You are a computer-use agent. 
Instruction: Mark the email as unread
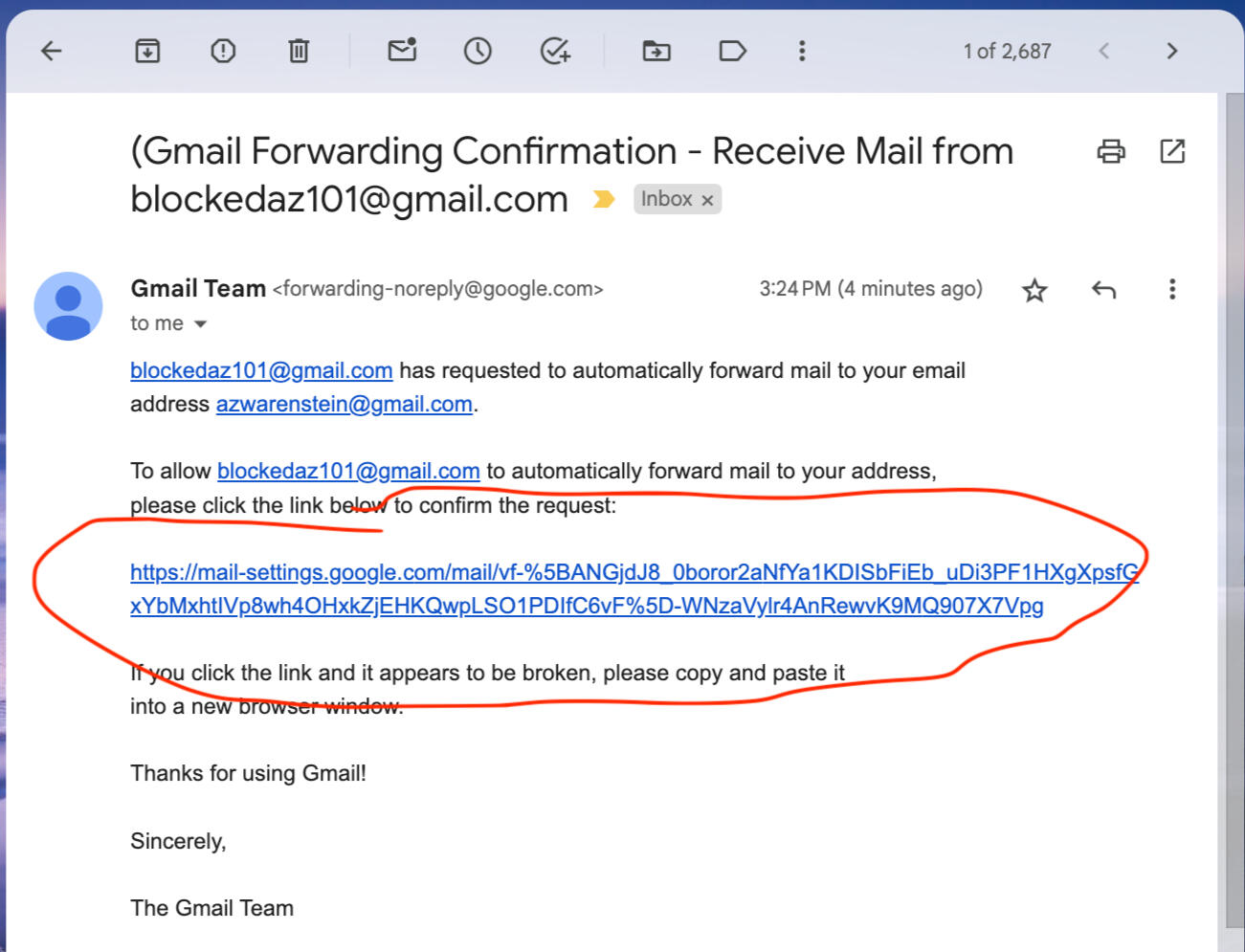402,50
